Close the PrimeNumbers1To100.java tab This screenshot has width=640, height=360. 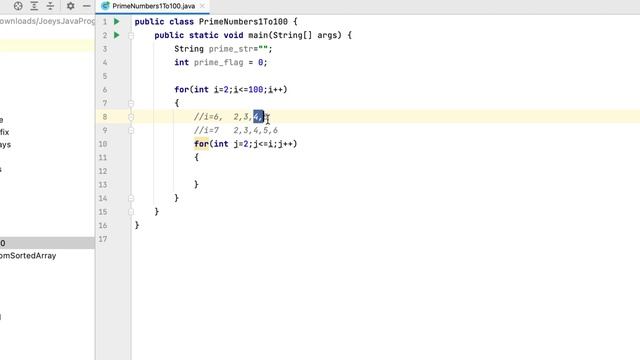(x=202, y=6)
